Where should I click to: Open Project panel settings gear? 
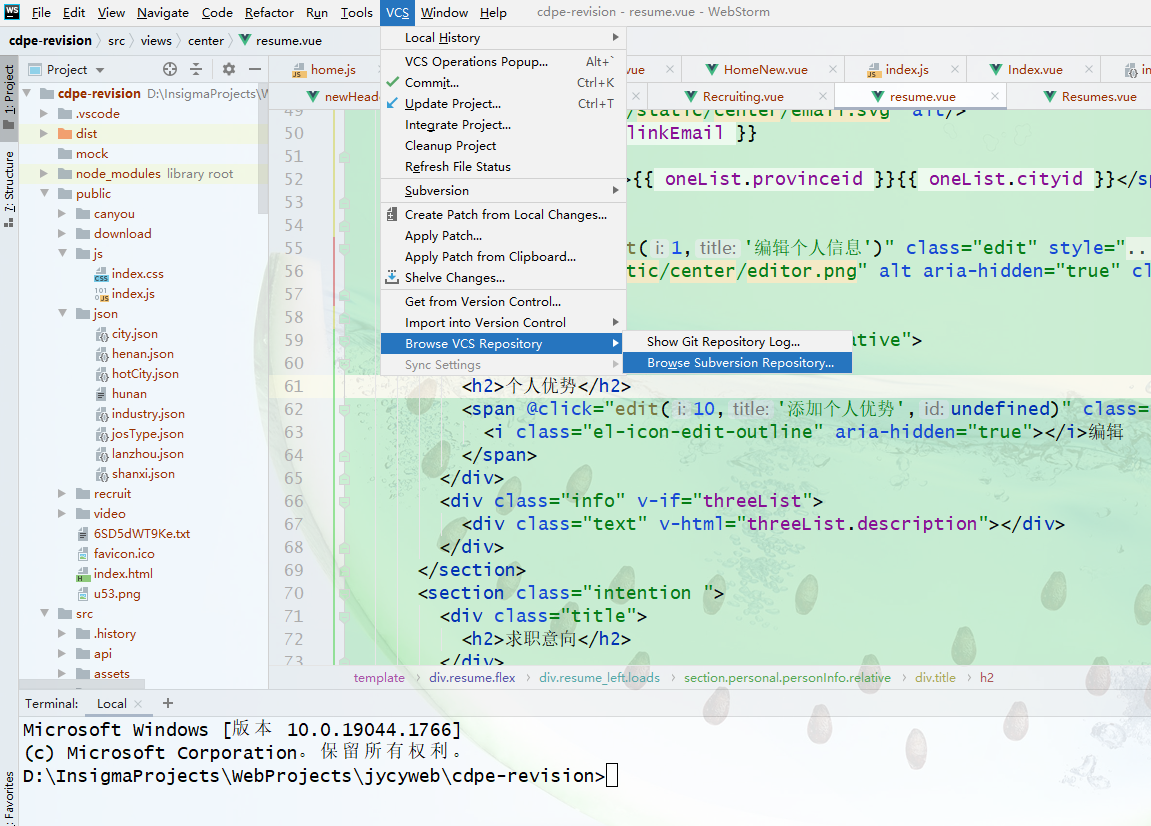pyautogui.click(x=229, y=69)
